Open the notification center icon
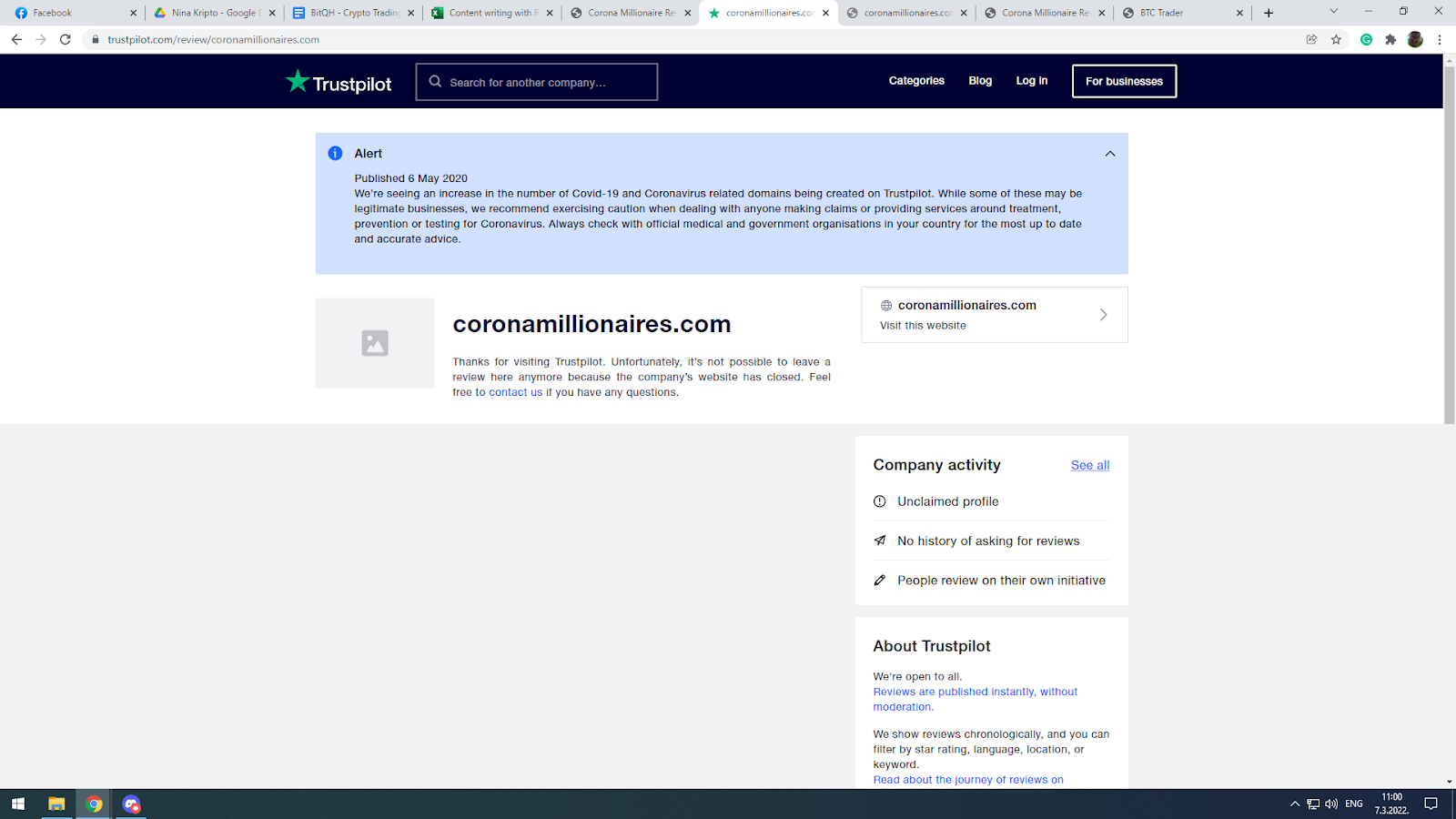The width and height of the screenshot is (1456, 819). [1431, 804]
